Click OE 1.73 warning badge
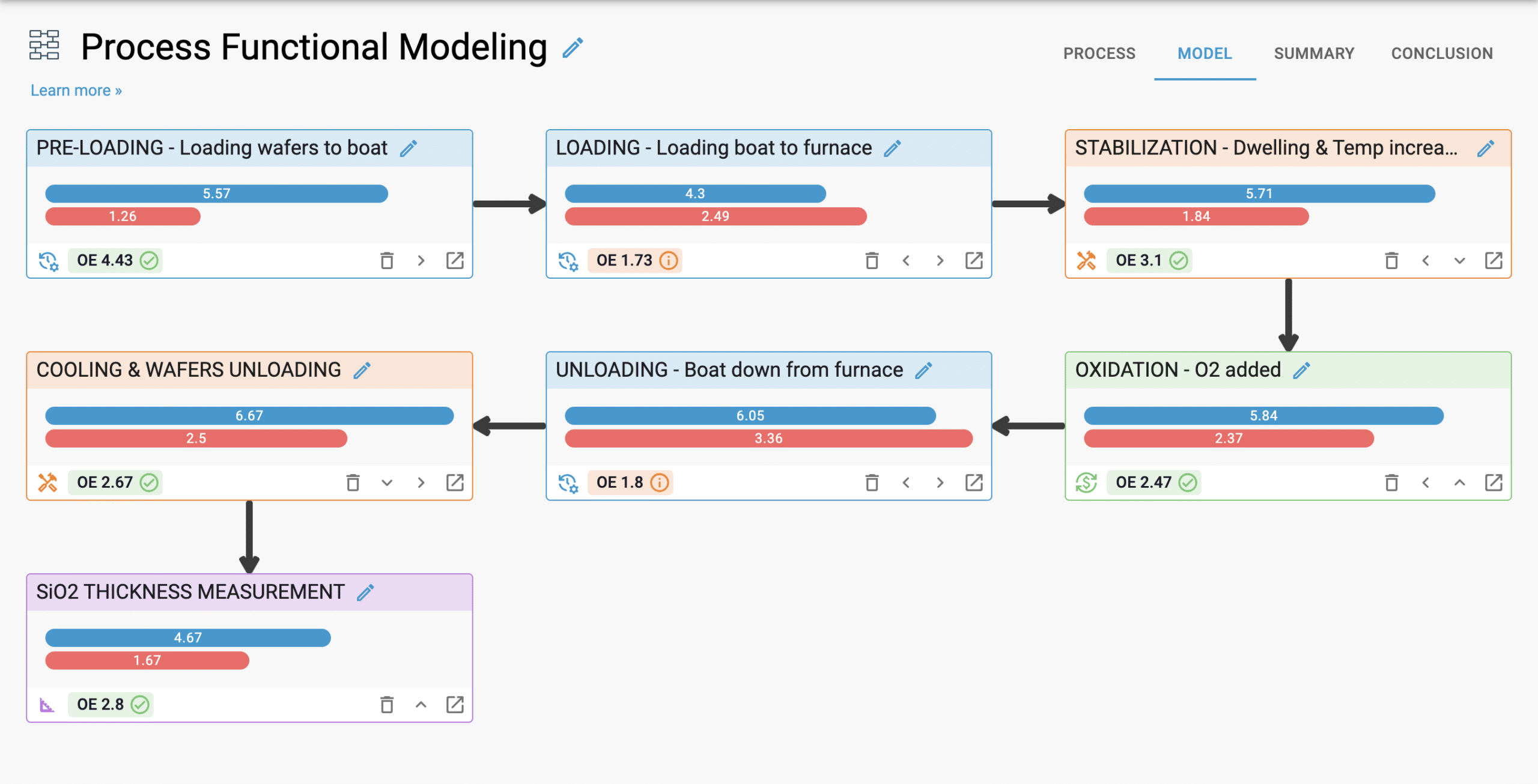 [x=634, y=261]
